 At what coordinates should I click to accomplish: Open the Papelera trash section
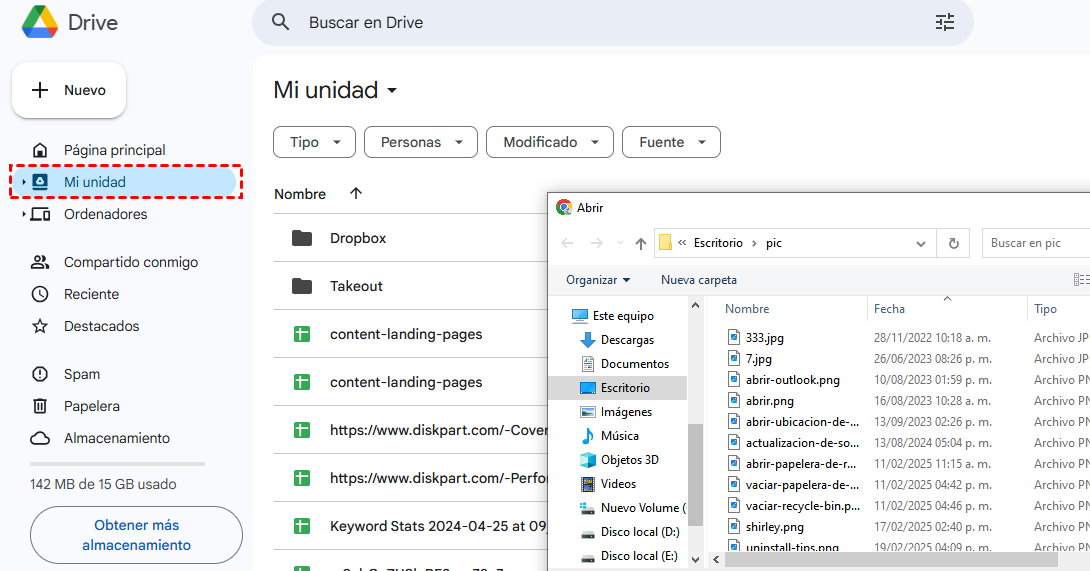[91, 406]
